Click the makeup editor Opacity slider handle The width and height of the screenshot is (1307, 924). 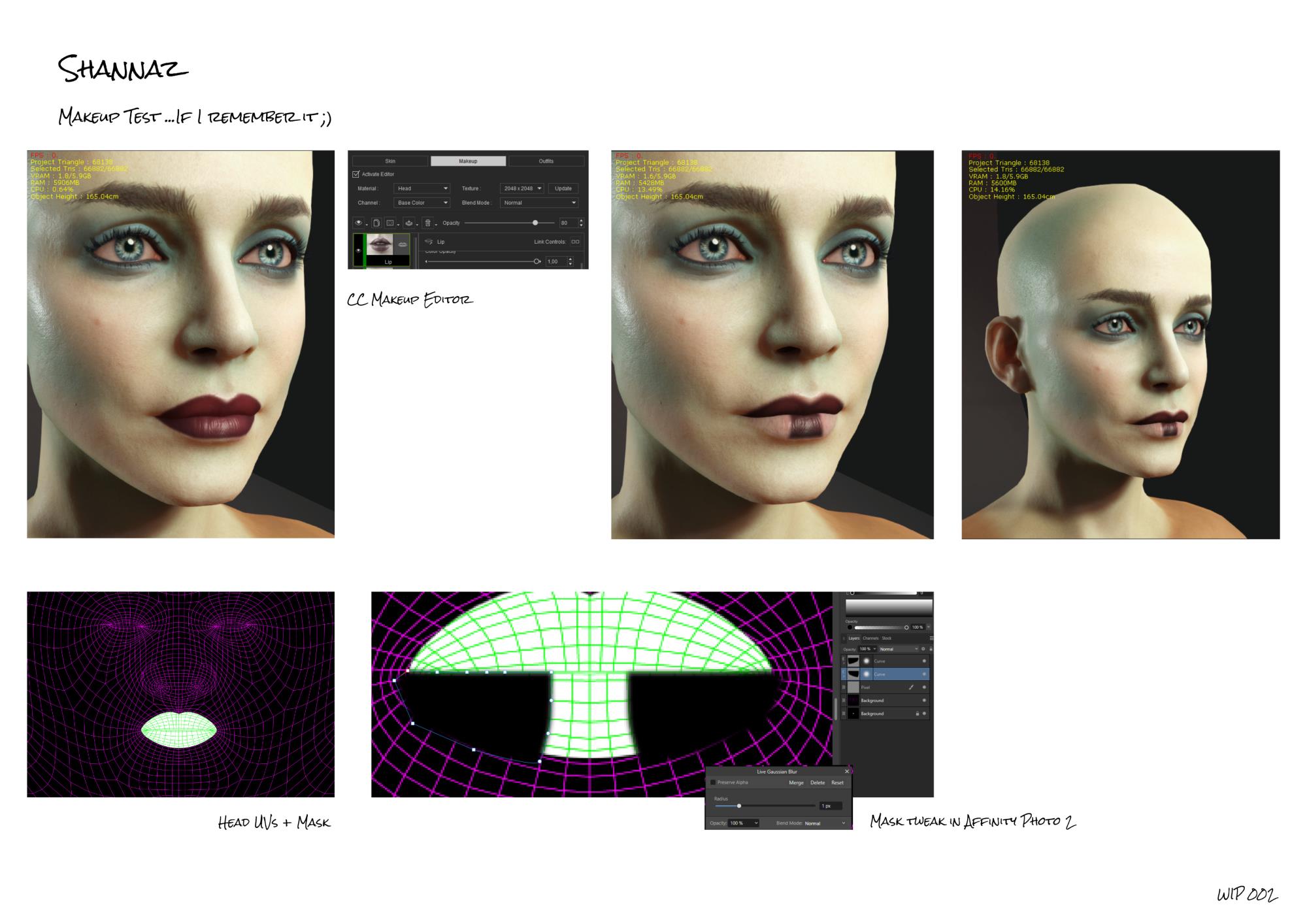(535, 223)
